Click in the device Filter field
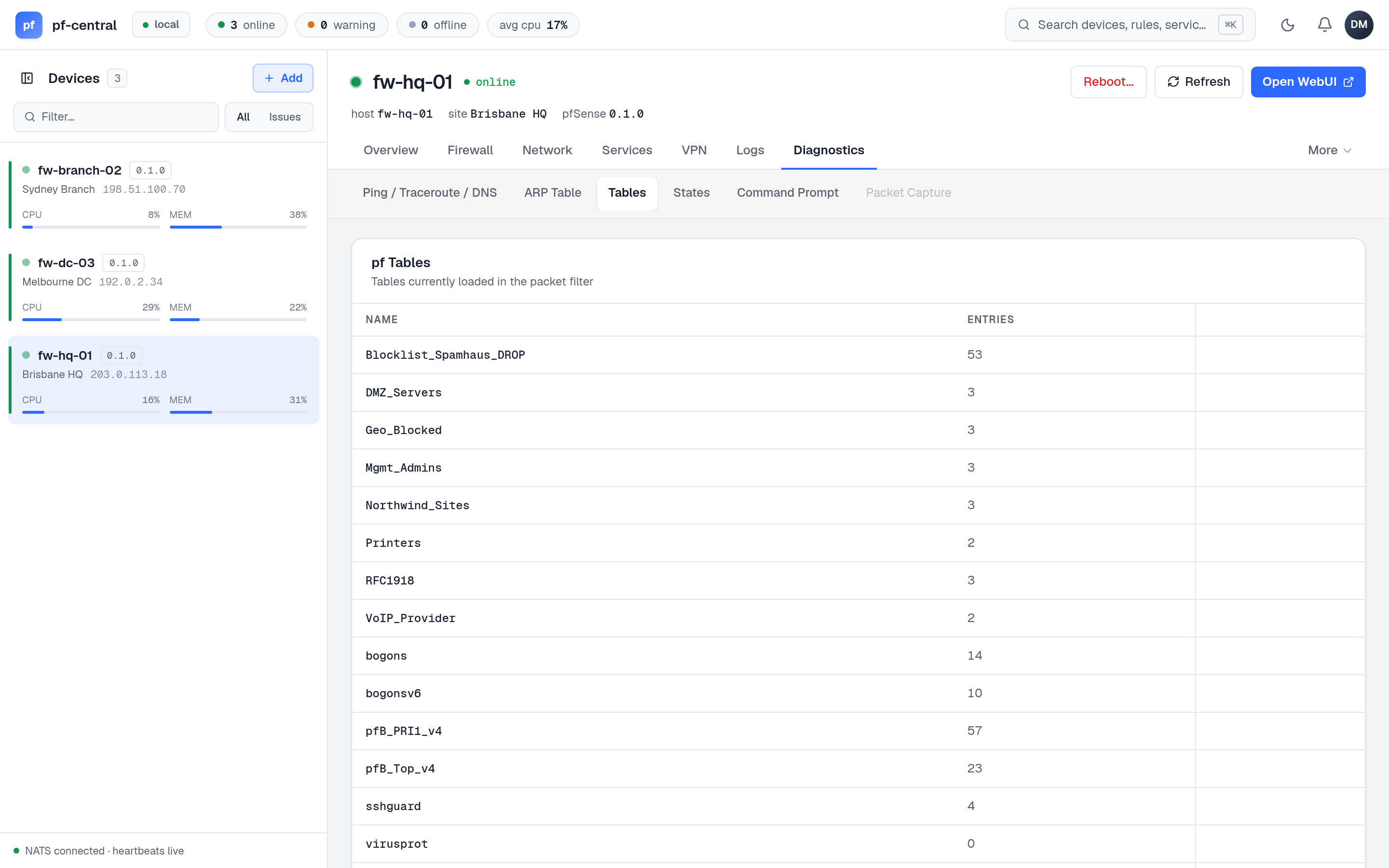The image size is (1389, 868). point(116,117)
